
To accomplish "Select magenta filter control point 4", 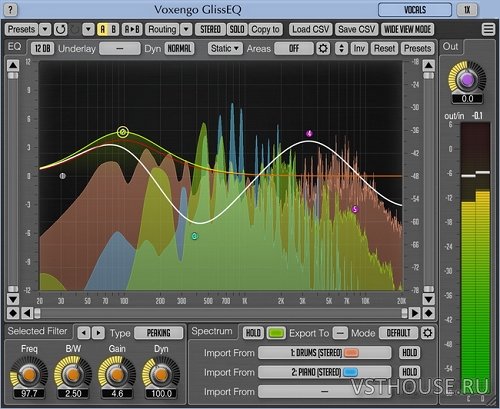I will (x=309, y=134).
